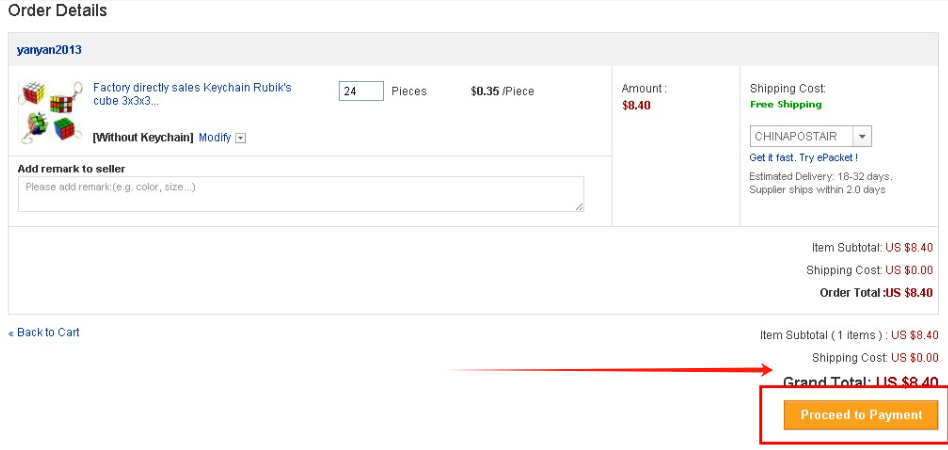Screen dimensions: 948x450
Task: Click the Modify link for product options
Action: 214,137
